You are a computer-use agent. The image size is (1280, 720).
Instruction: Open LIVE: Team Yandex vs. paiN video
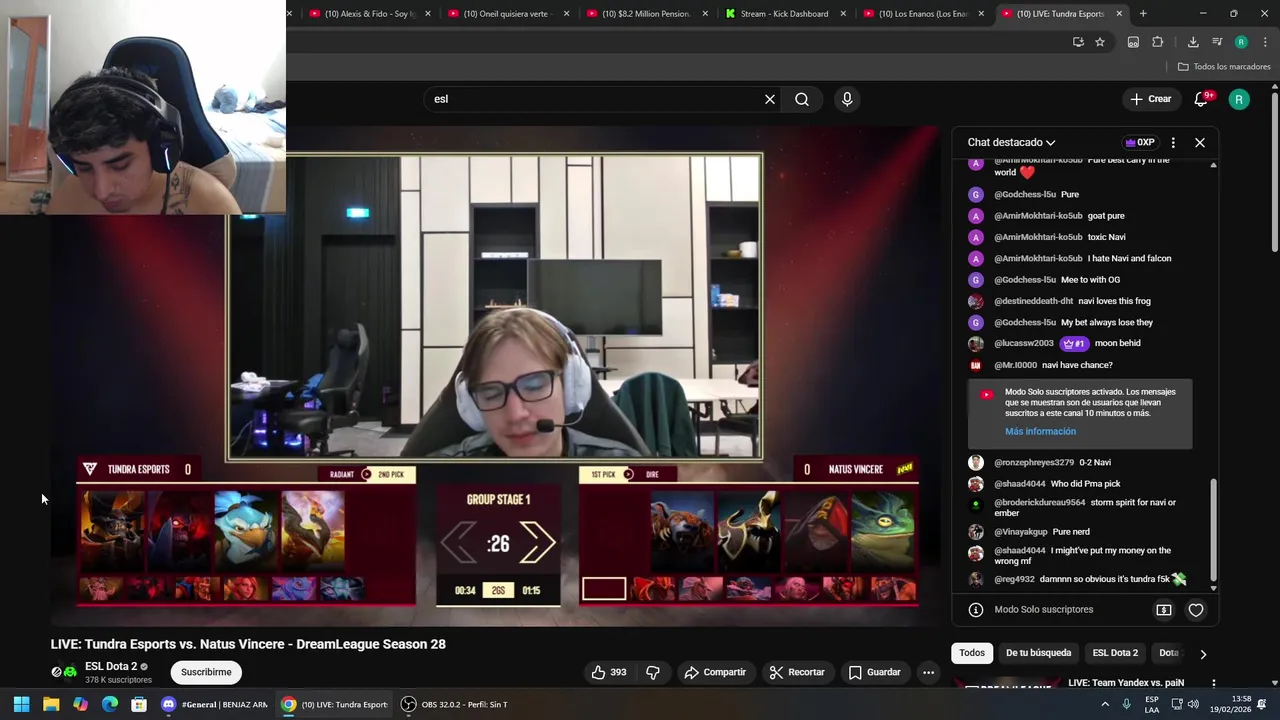[1126, 683]
